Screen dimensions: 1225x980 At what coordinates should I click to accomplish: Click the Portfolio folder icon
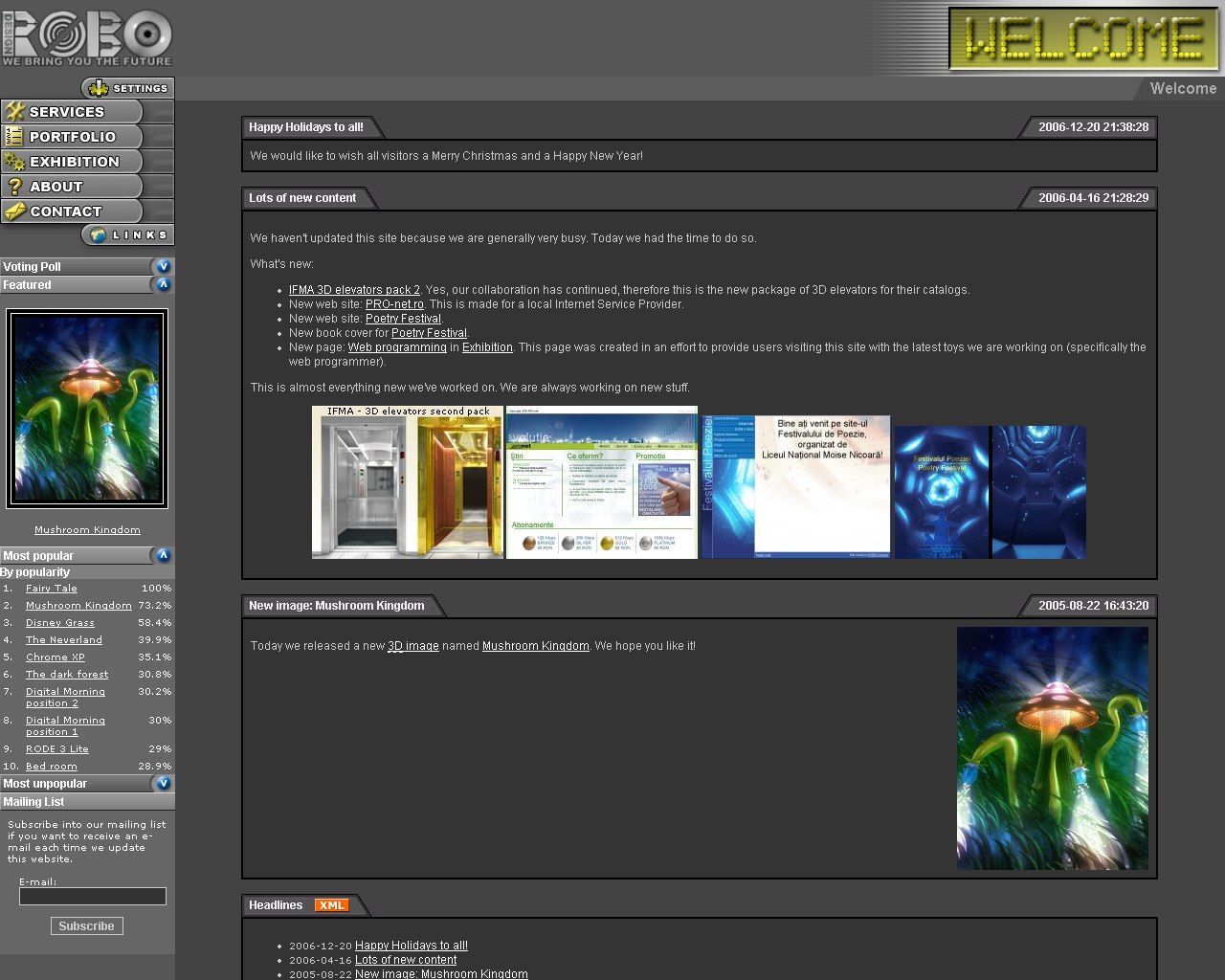(13, 137)
